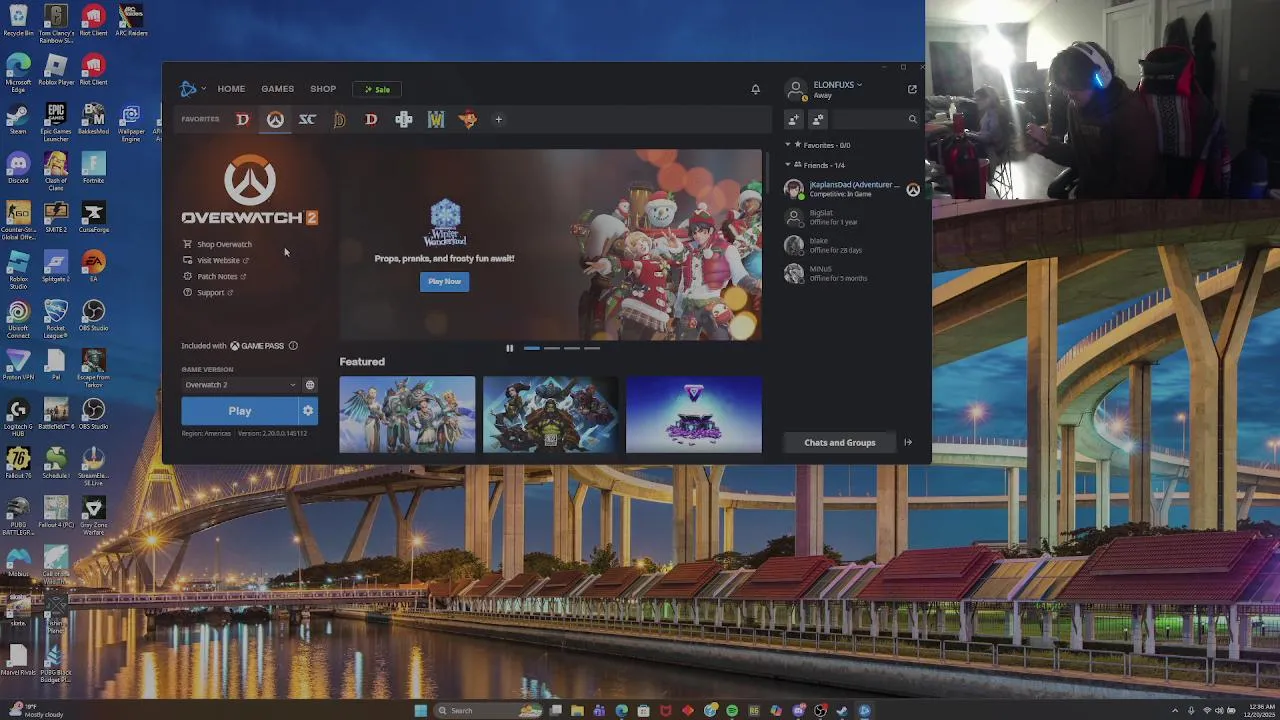Click the Game Pass info icon
1280x720 pixels.
click(293, 346)
